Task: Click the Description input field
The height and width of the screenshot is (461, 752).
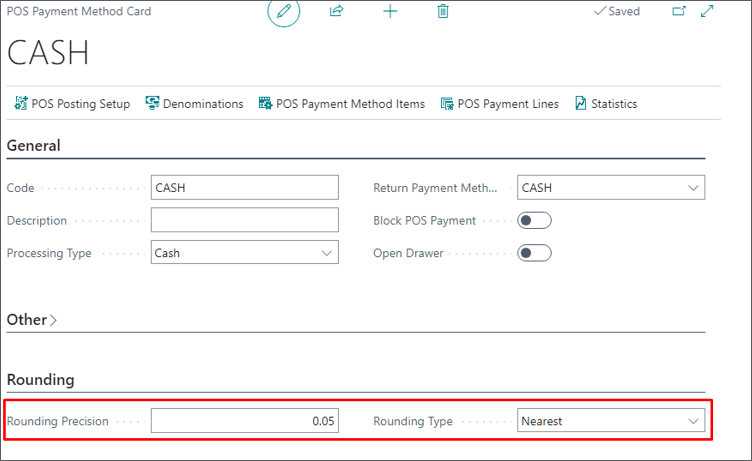Action: 245,220
